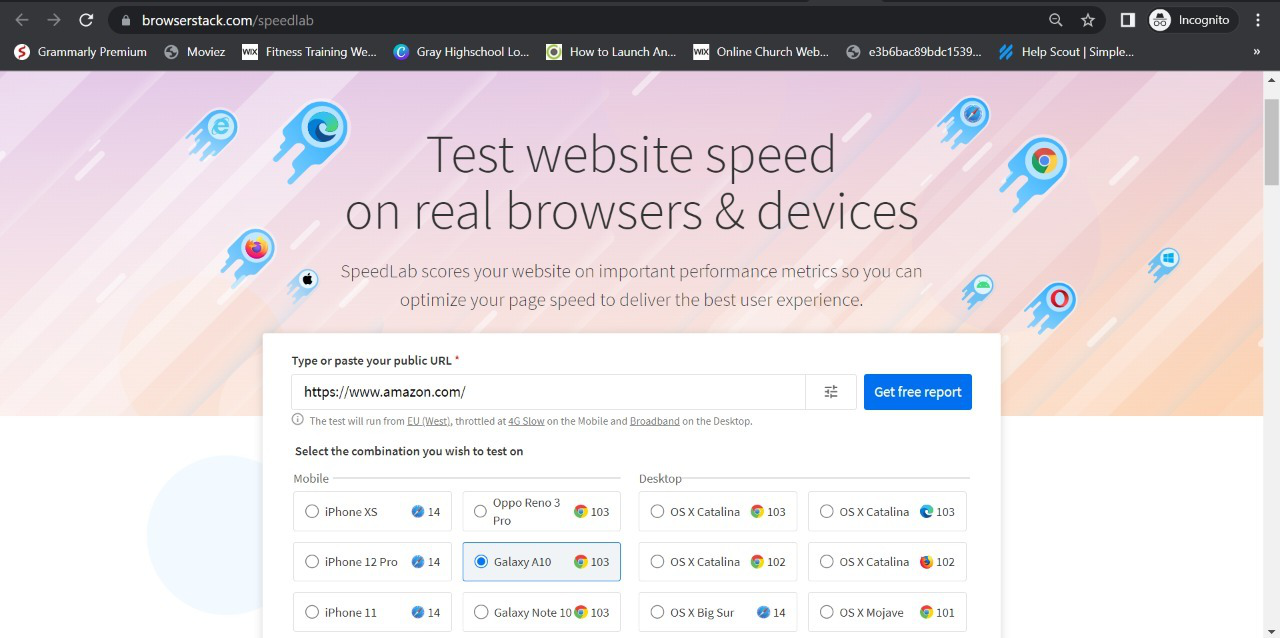Open the Moviez bookmark
This screenshot has height=638, width=1280.
(x=195, y=52)
